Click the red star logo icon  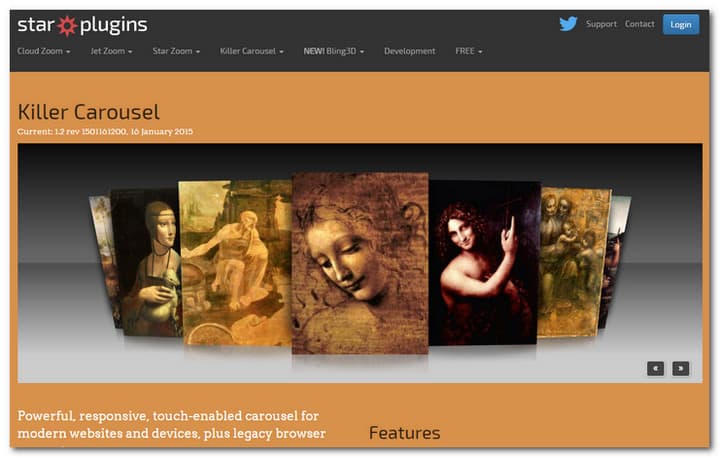pyautogui.click(x=67, y=26)
